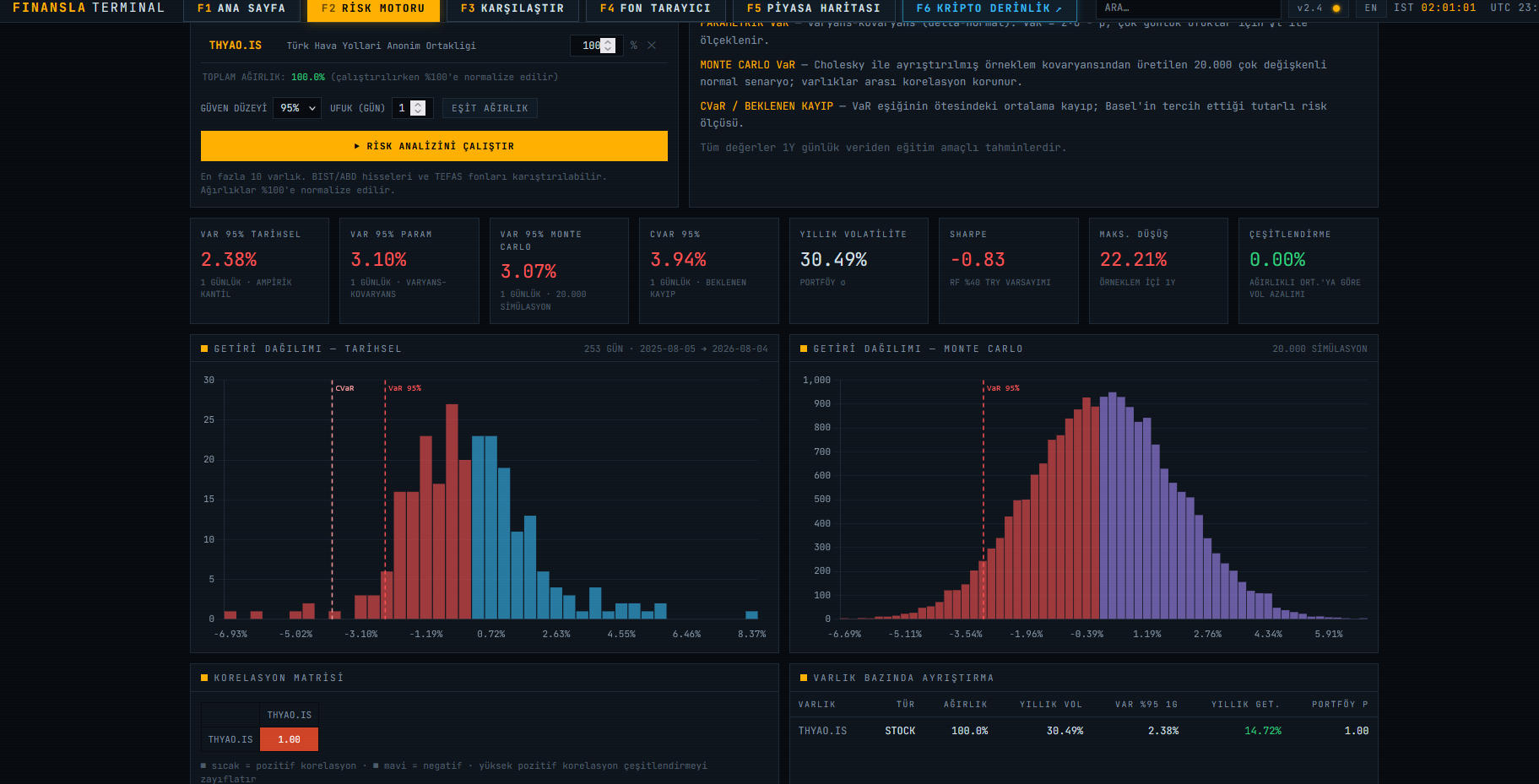The height and width of the screenshot is (784, 1539).
Task: Click the correlation matrix 1.00 cell
Action: point(289,739)
